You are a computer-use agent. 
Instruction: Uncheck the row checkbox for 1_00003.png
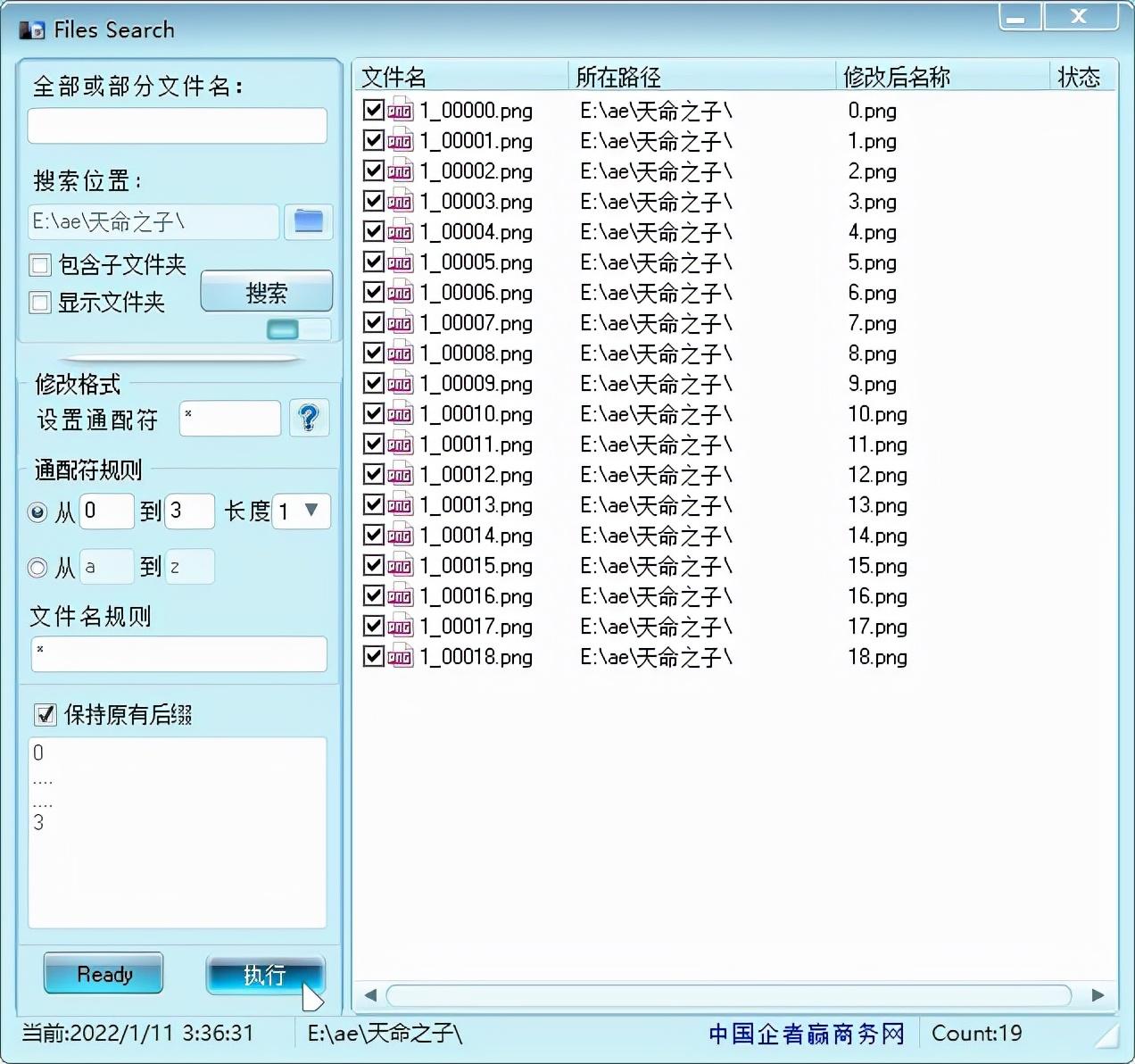click(x=373, y=201)
